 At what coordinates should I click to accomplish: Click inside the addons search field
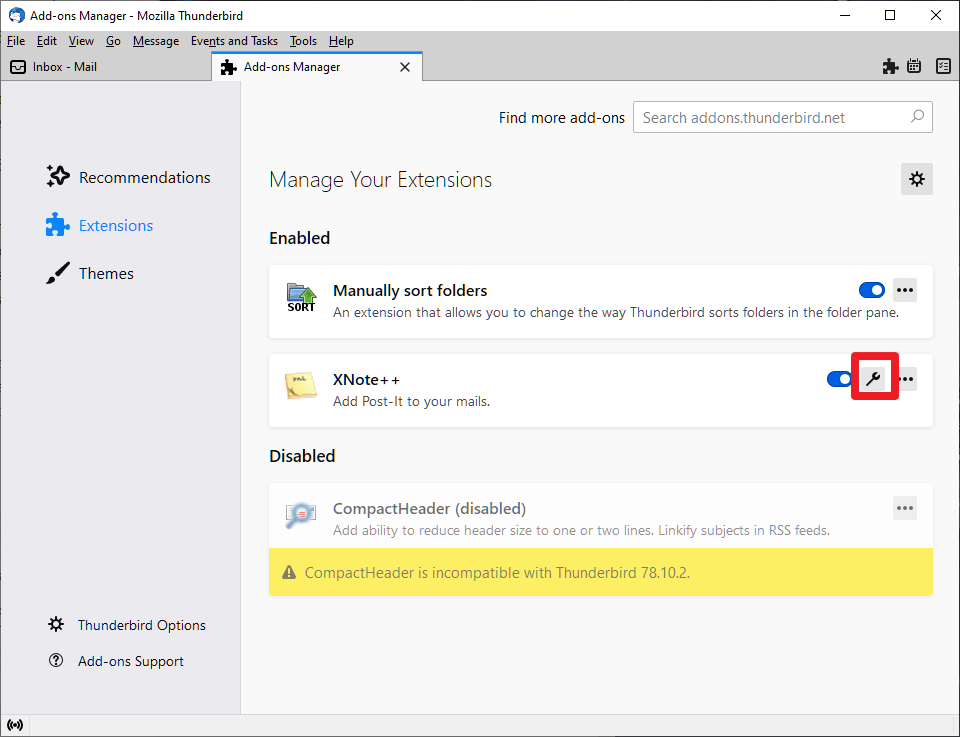[x=782, y=117]
